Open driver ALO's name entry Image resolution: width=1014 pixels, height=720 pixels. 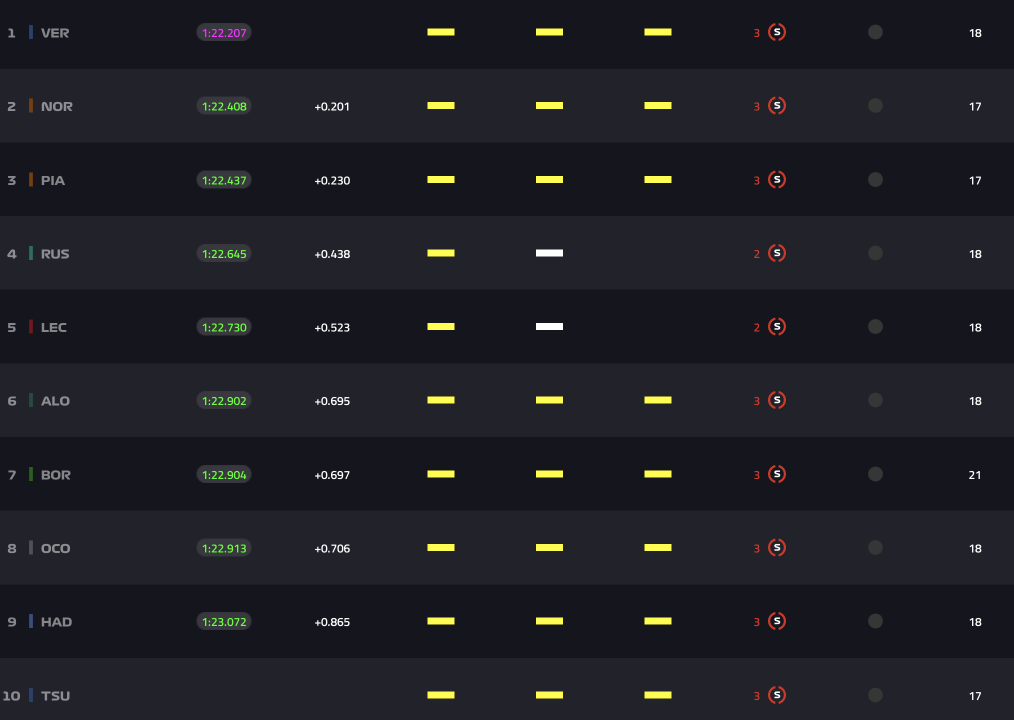55,401
